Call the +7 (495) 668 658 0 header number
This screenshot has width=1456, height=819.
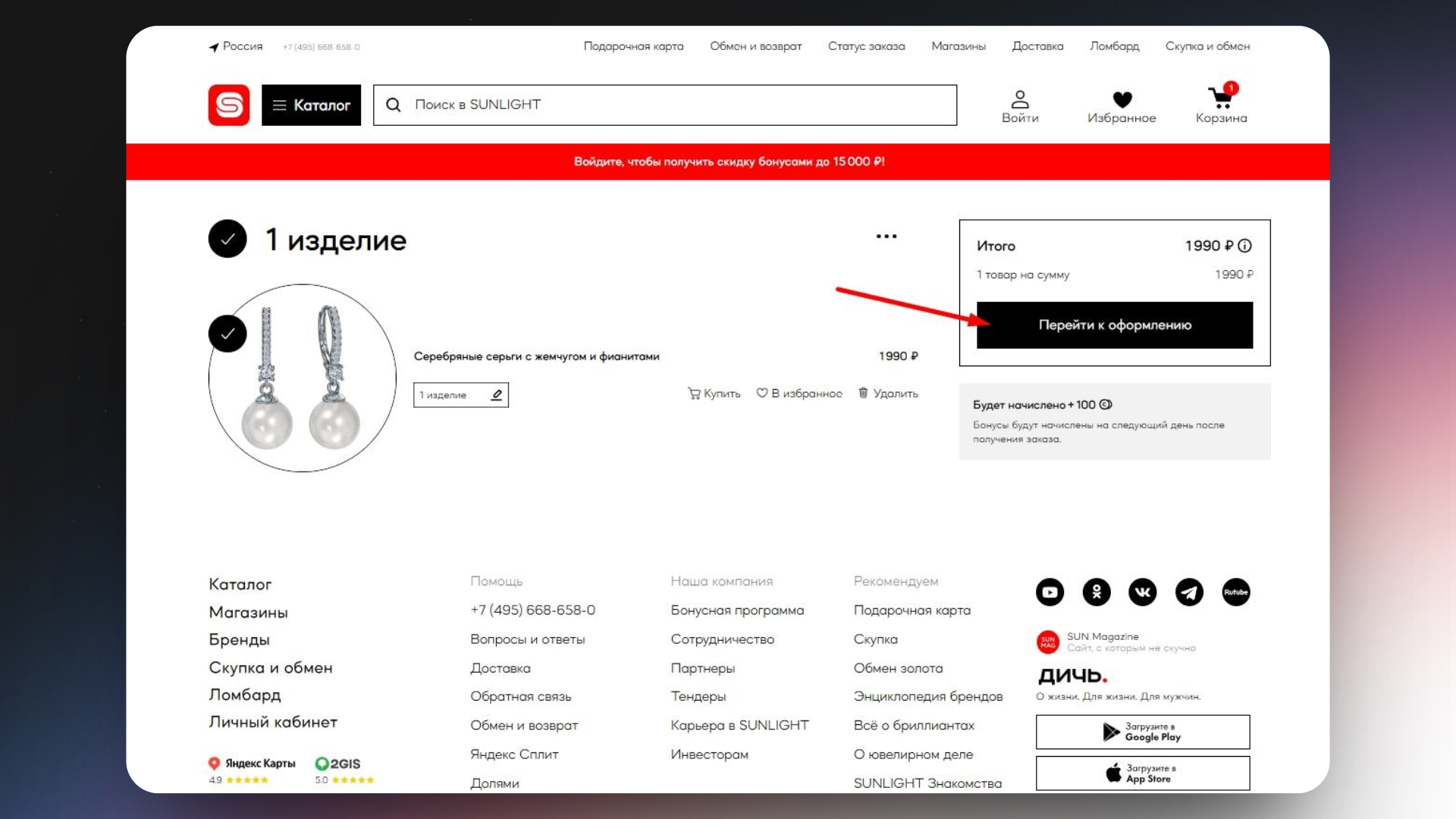[321, 47]
